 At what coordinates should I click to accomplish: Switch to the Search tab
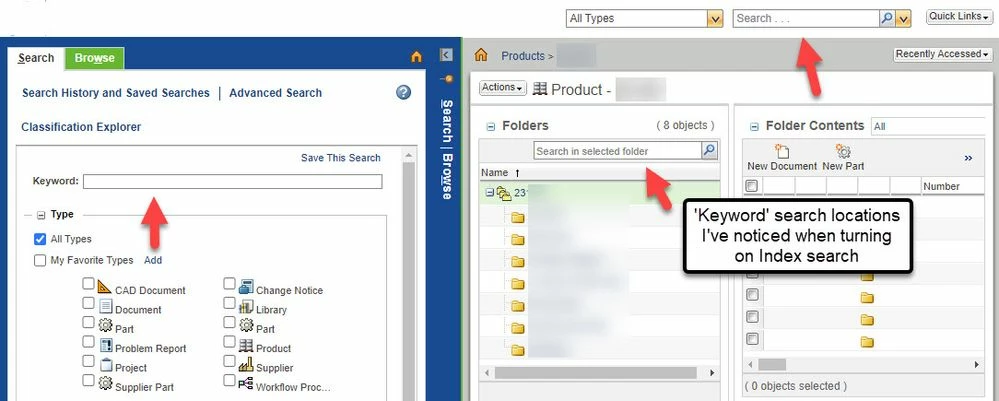(36, 58)
